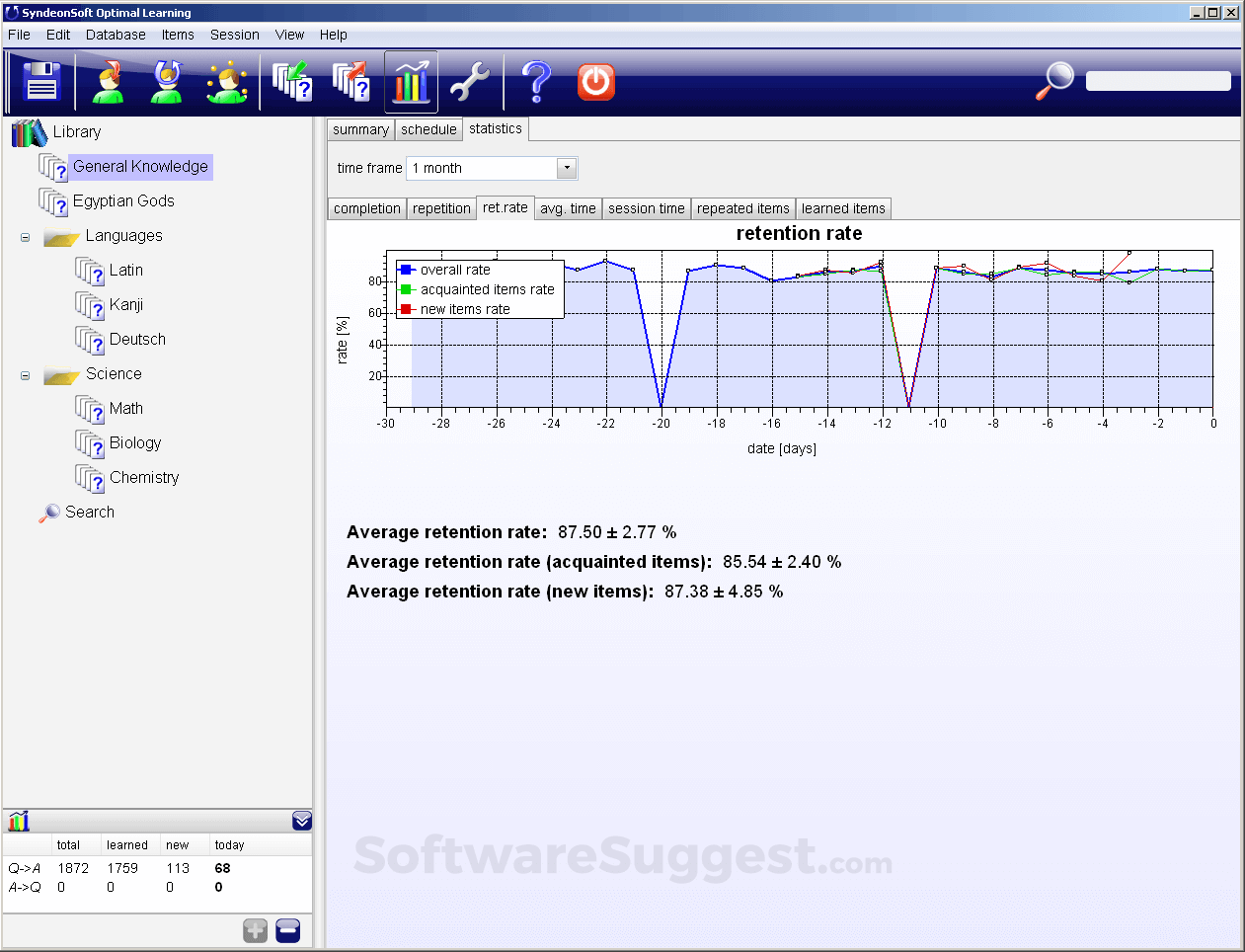Collapse the Science folder tree node
The height and width of the screenshot is (952, 1245).
click(x=26, y=375)
